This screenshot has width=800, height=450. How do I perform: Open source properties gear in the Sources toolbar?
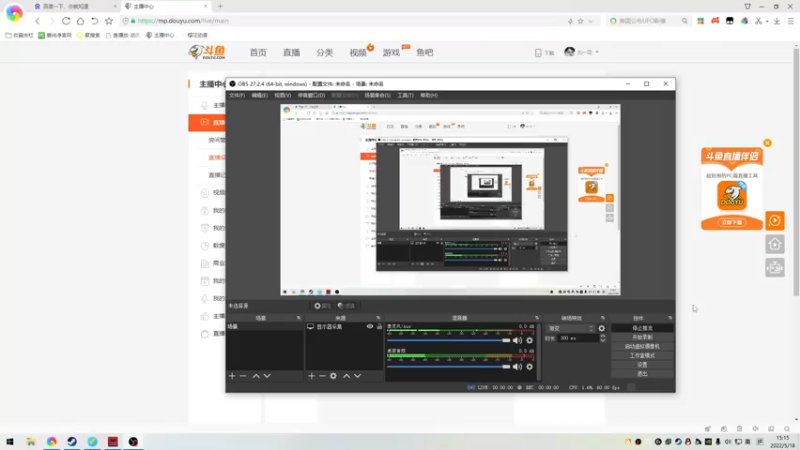(333, 376)
